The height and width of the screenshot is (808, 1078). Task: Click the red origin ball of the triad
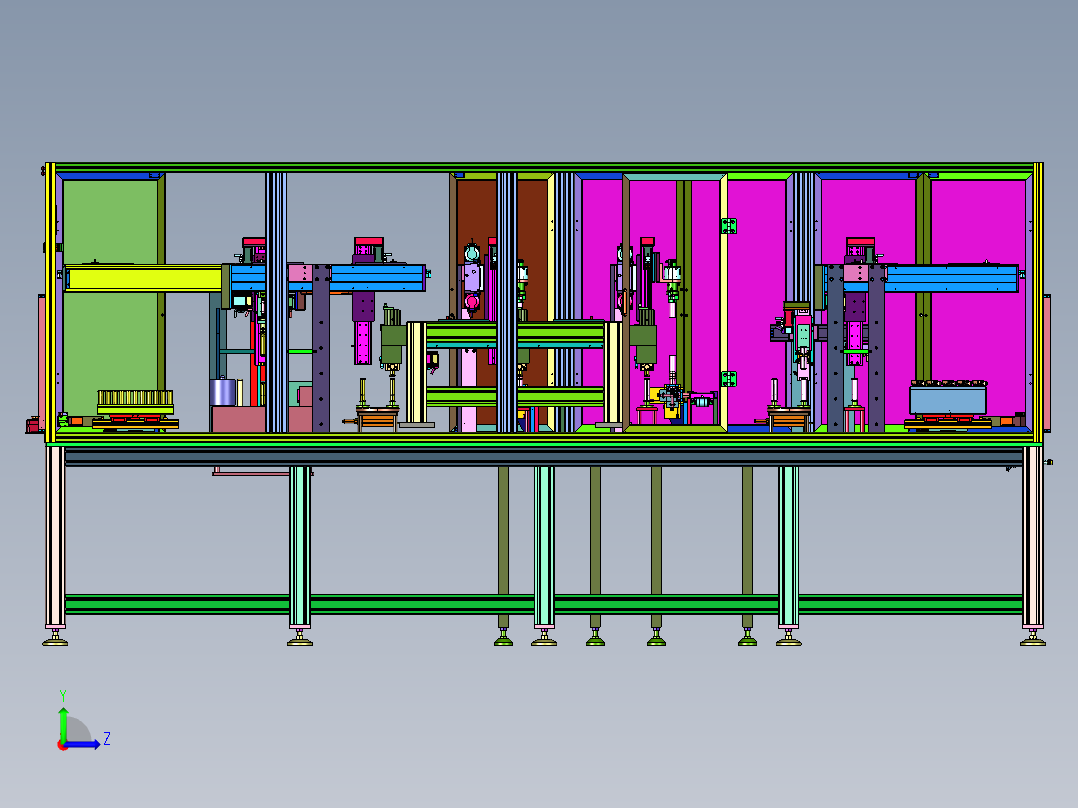(63, 745)
